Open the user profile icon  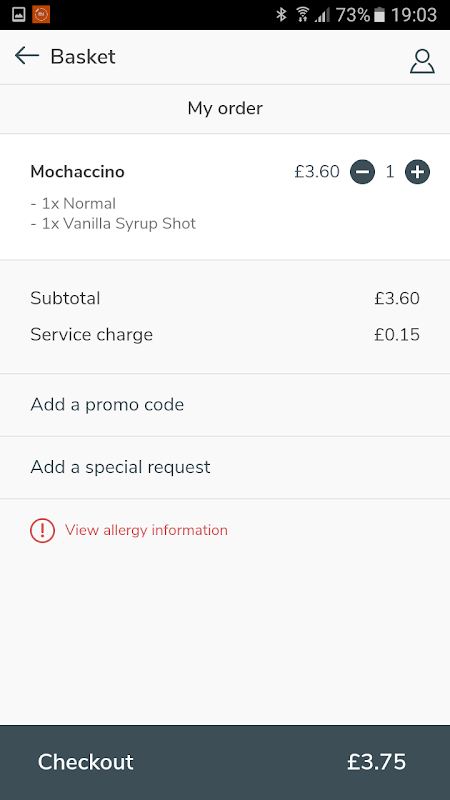point(422,62)
